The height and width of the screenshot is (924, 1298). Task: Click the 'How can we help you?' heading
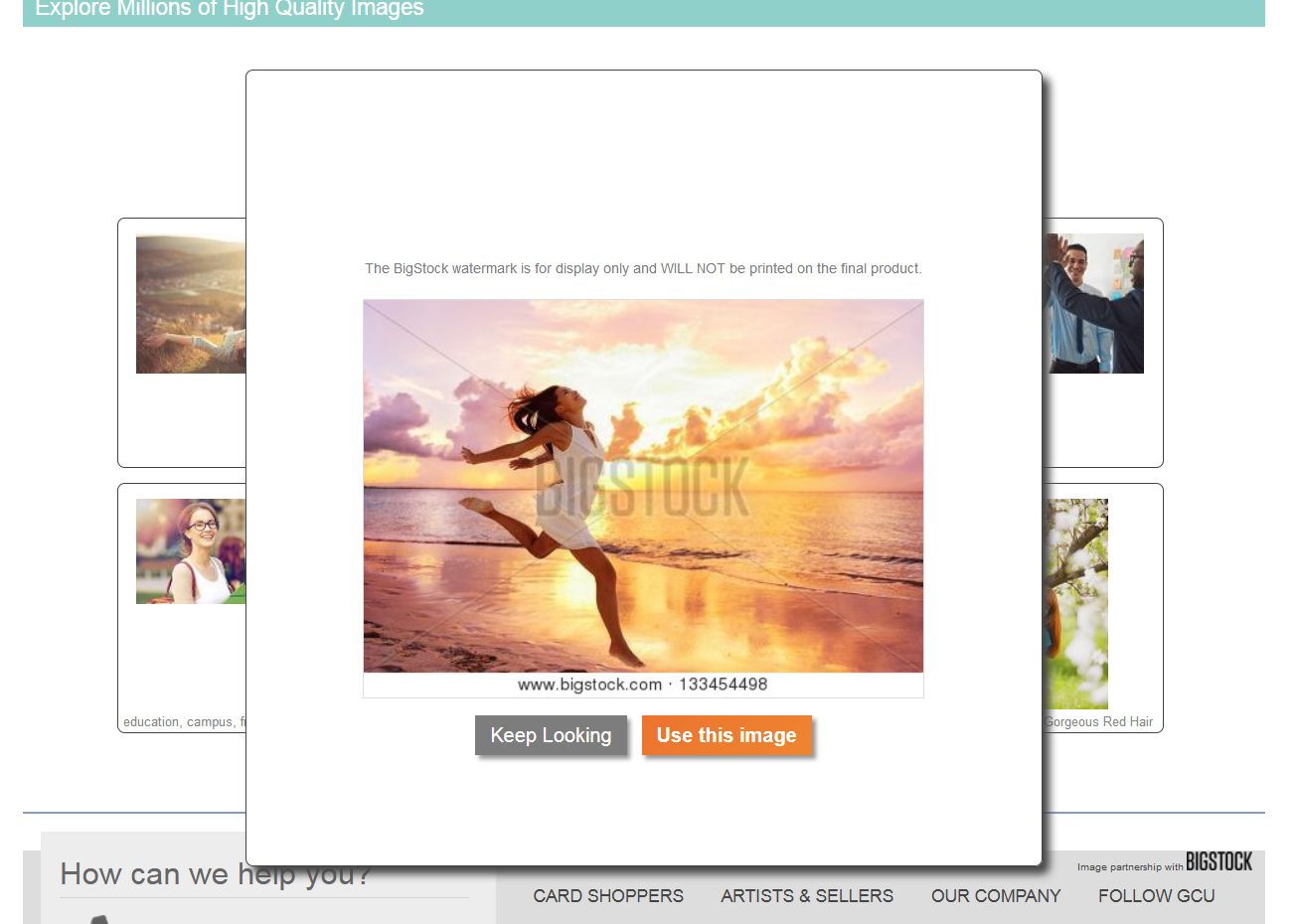click(215, 873)
